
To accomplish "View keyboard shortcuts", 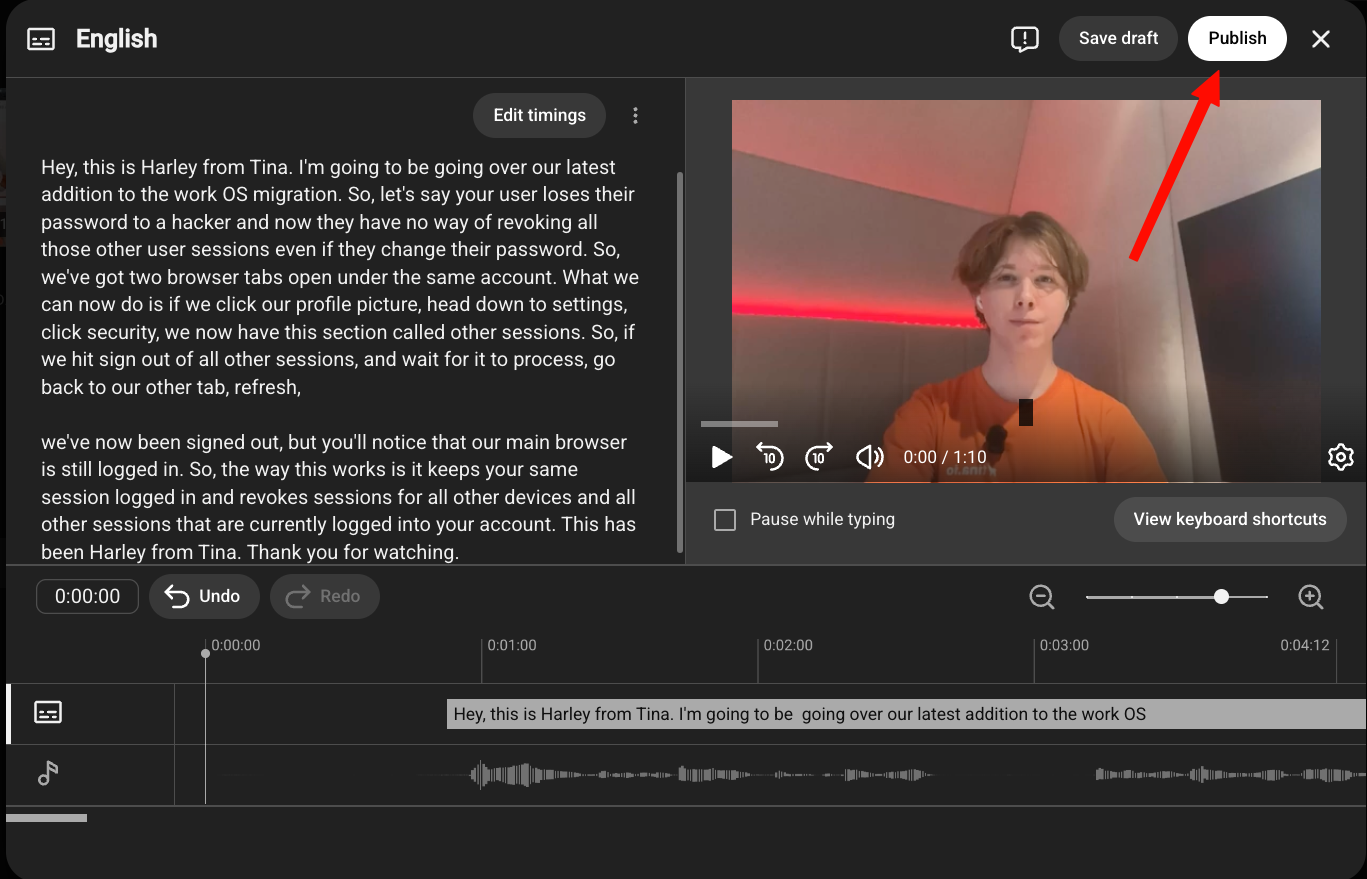I will click(1230, 519).
